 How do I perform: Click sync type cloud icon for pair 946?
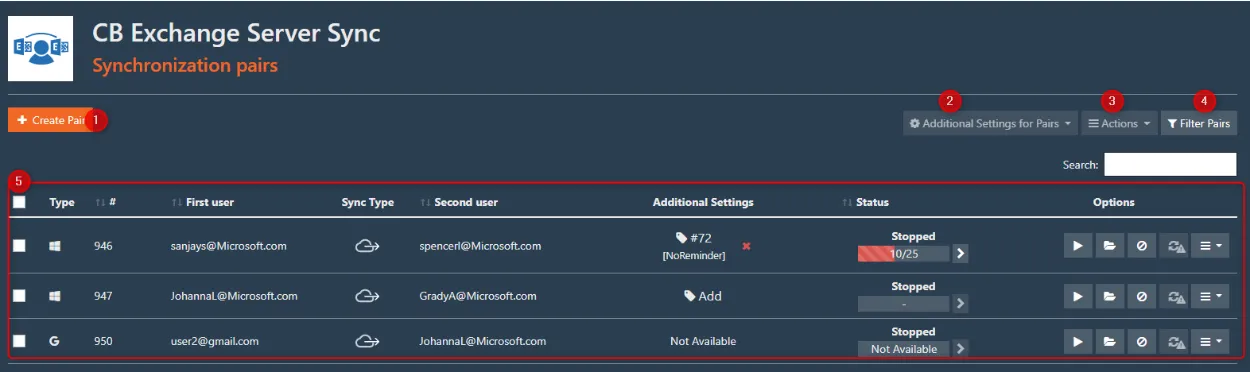tap(367, 246)
